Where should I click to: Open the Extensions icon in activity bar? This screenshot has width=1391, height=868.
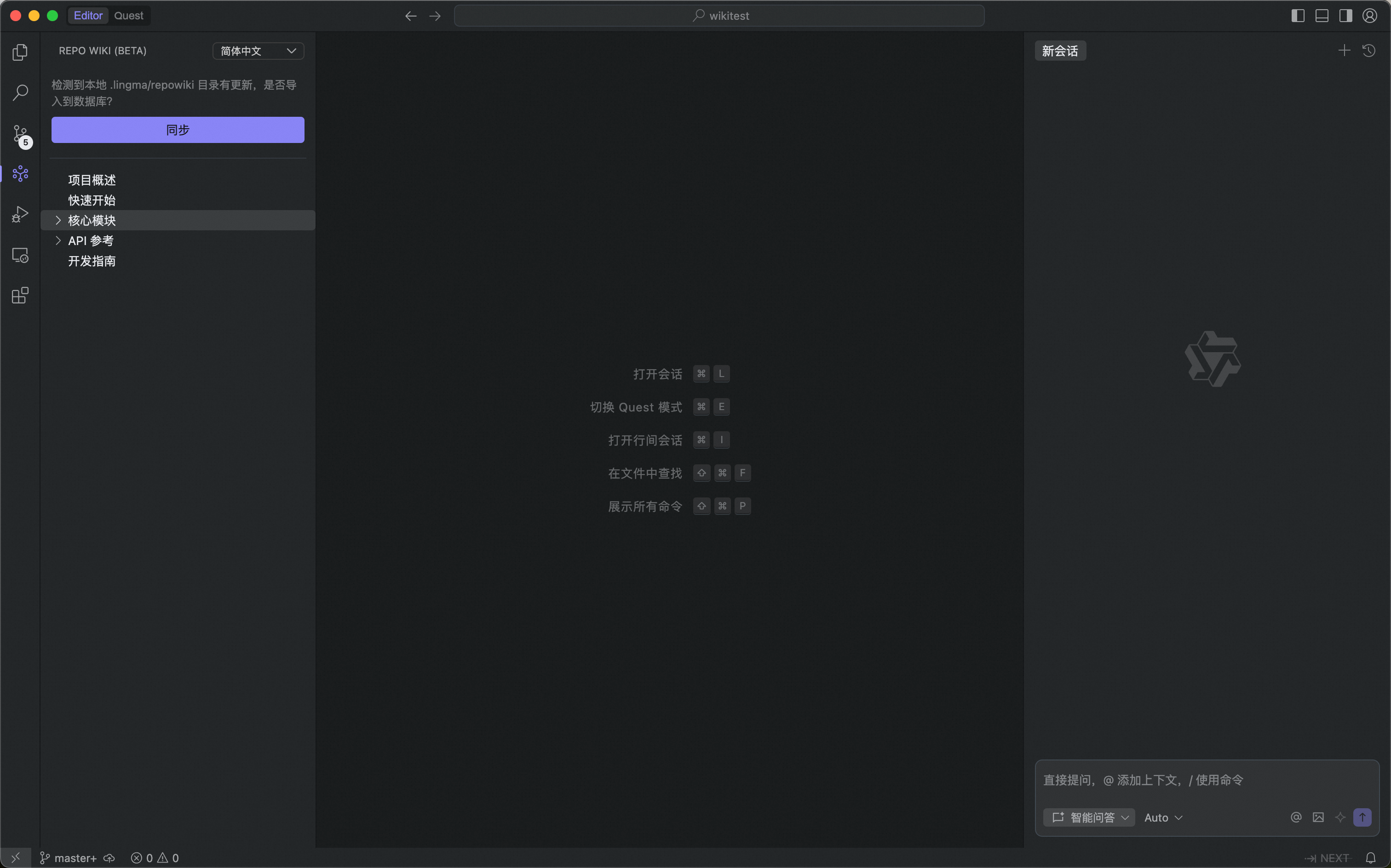coord(20,295)
